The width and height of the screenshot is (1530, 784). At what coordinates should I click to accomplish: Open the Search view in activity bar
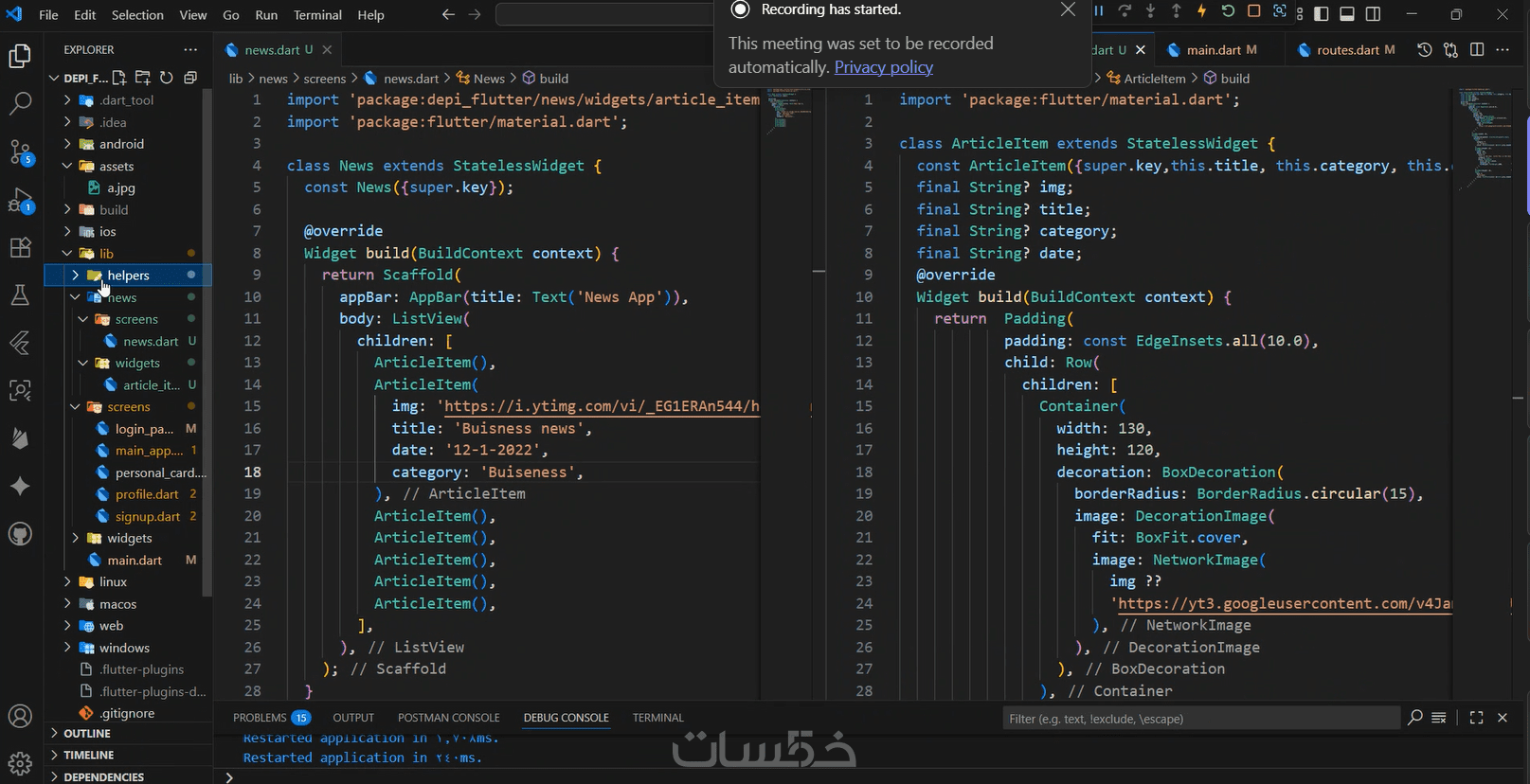tap(20, 103)
